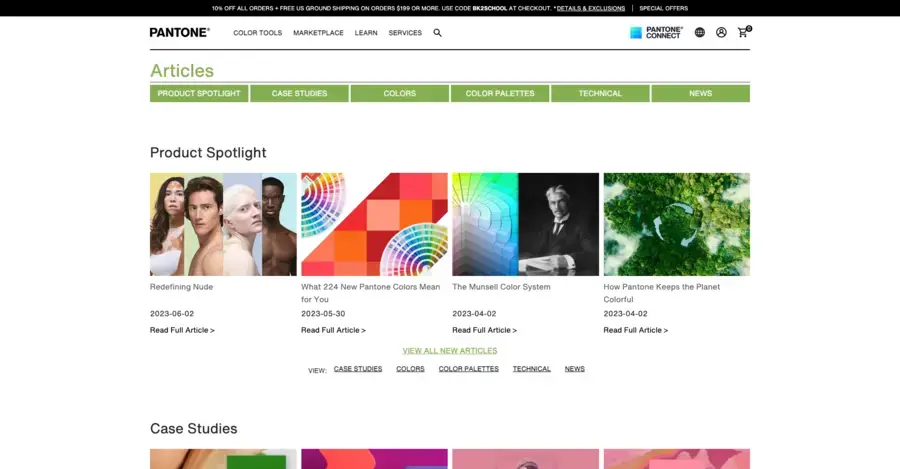Select the Color Palettes green tab
Image resolution: width=900 pixels, height=469 pixels.
click(500, 93)
